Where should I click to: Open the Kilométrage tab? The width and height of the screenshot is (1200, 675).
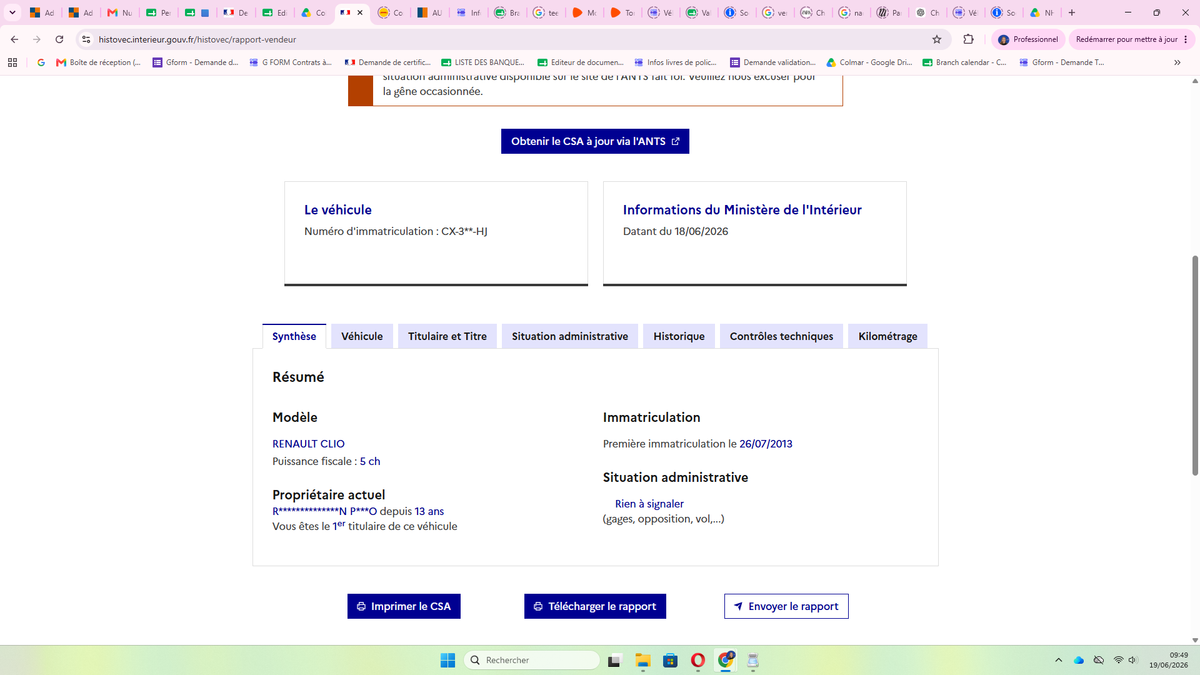(x=888, y=336)
